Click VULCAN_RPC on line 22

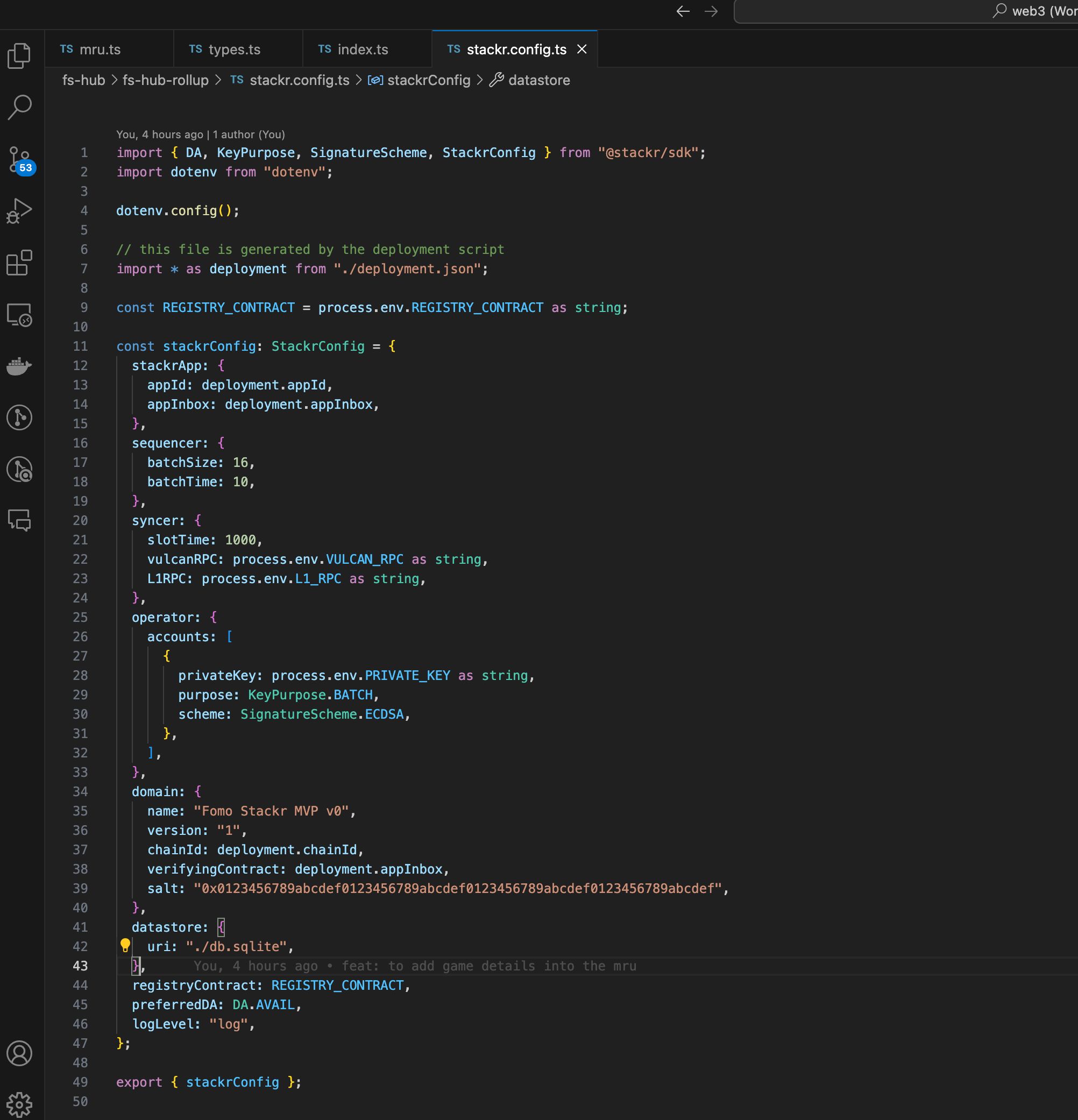[x=365, y=559]
